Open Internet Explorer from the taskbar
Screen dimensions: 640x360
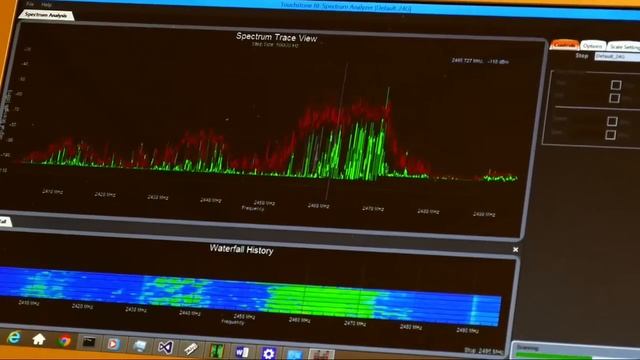click(14, 337)
